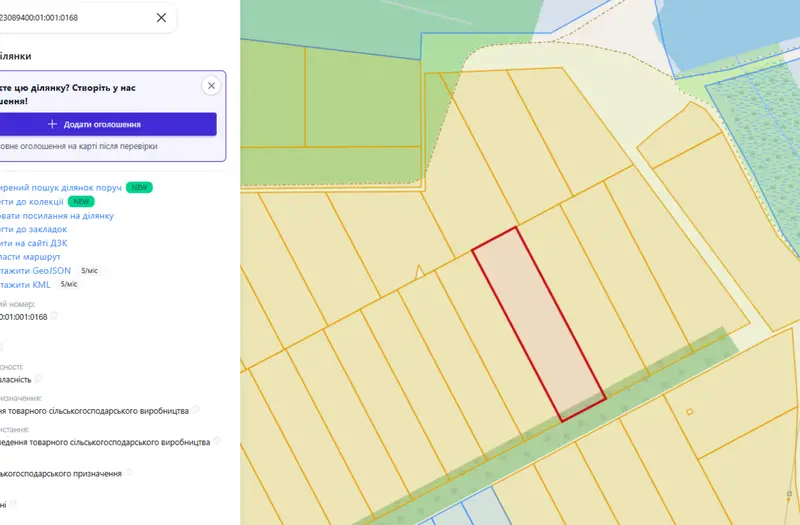Save the parcel to a collection

tap(32, 202)
